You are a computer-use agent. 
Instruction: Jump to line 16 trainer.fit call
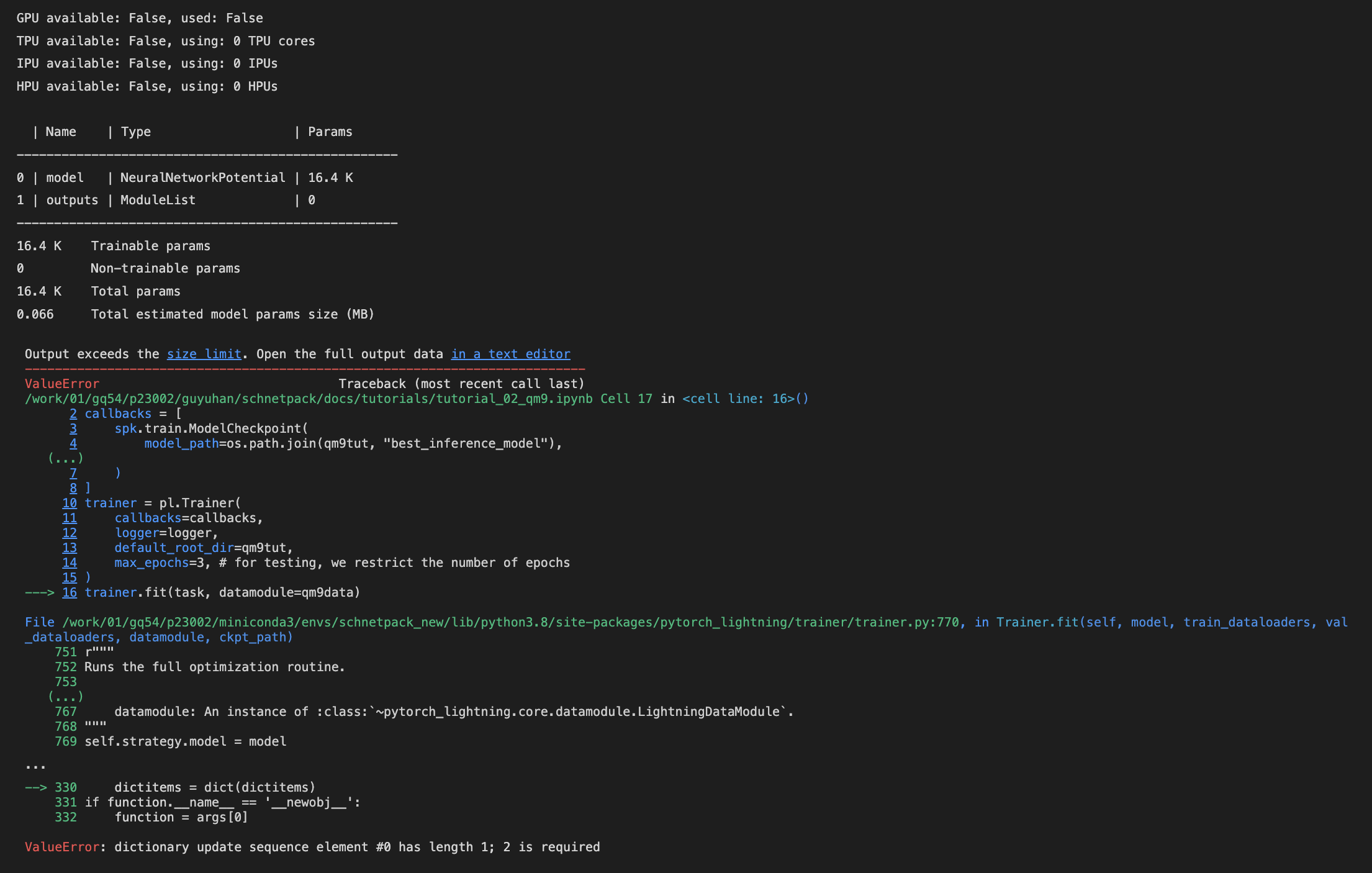69,592
